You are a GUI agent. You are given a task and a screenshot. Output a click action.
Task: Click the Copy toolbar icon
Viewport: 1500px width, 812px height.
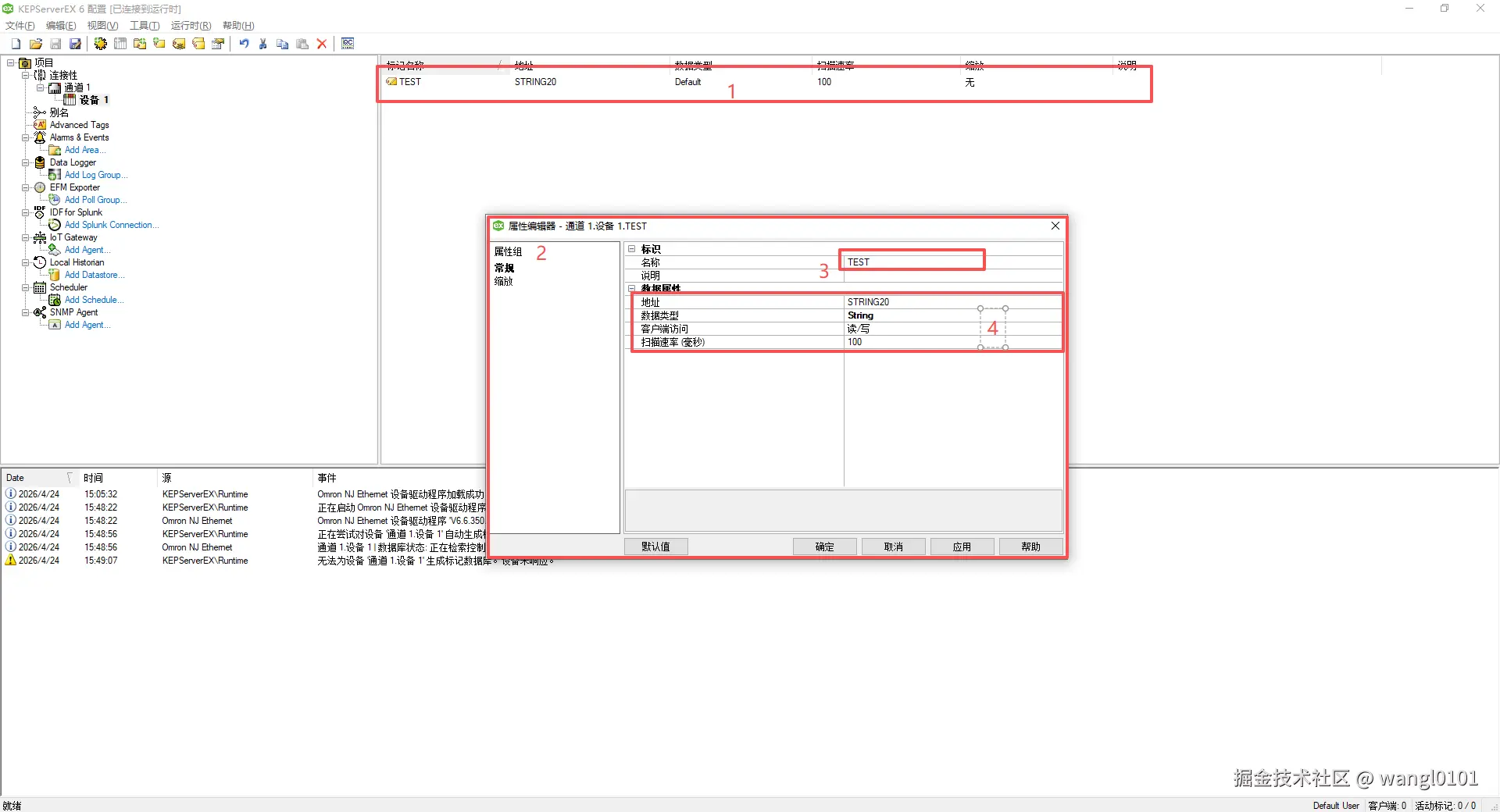[283, 44]
